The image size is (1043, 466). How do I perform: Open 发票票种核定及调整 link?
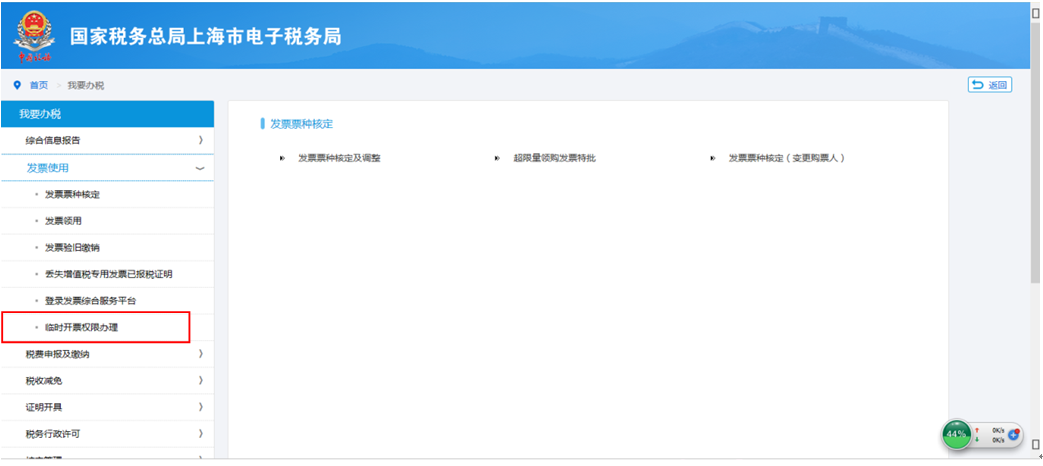(339, 158)
